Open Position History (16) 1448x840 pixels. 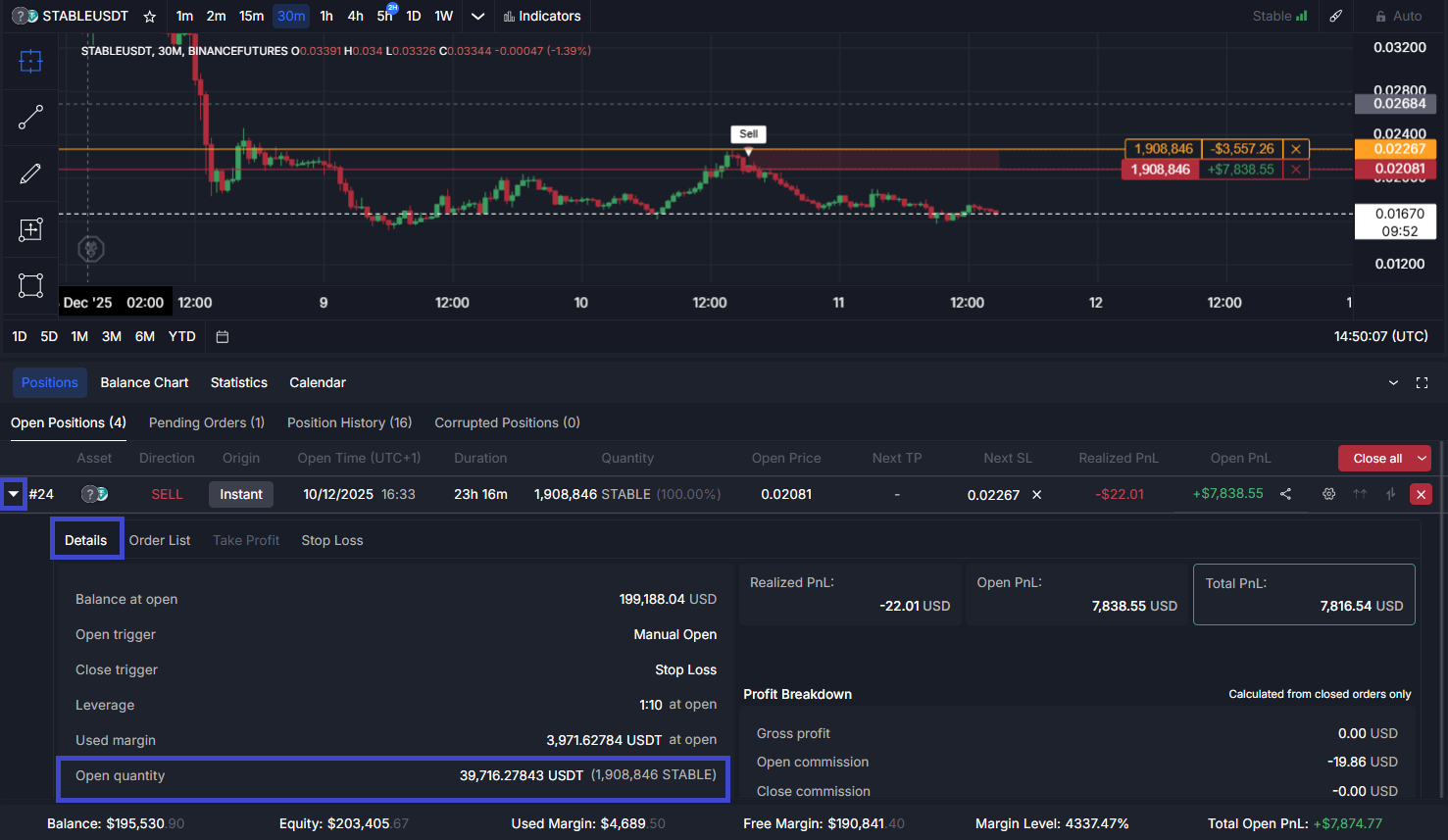pos(350,422)
